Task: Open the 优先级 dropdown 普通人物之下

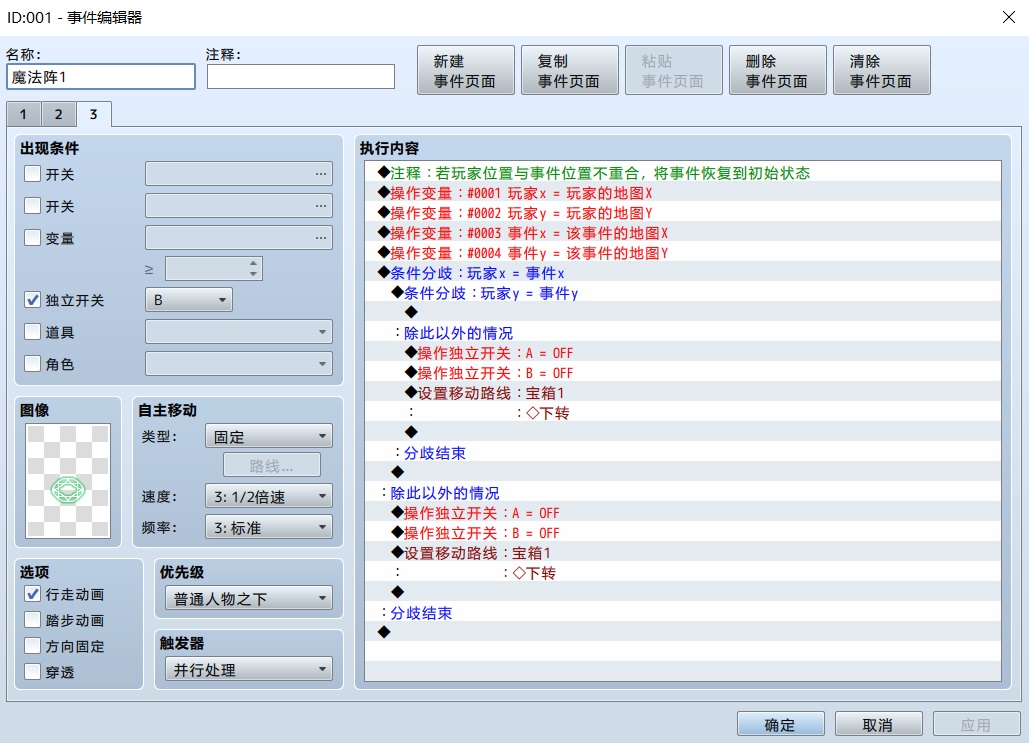Action: point(249,599)
